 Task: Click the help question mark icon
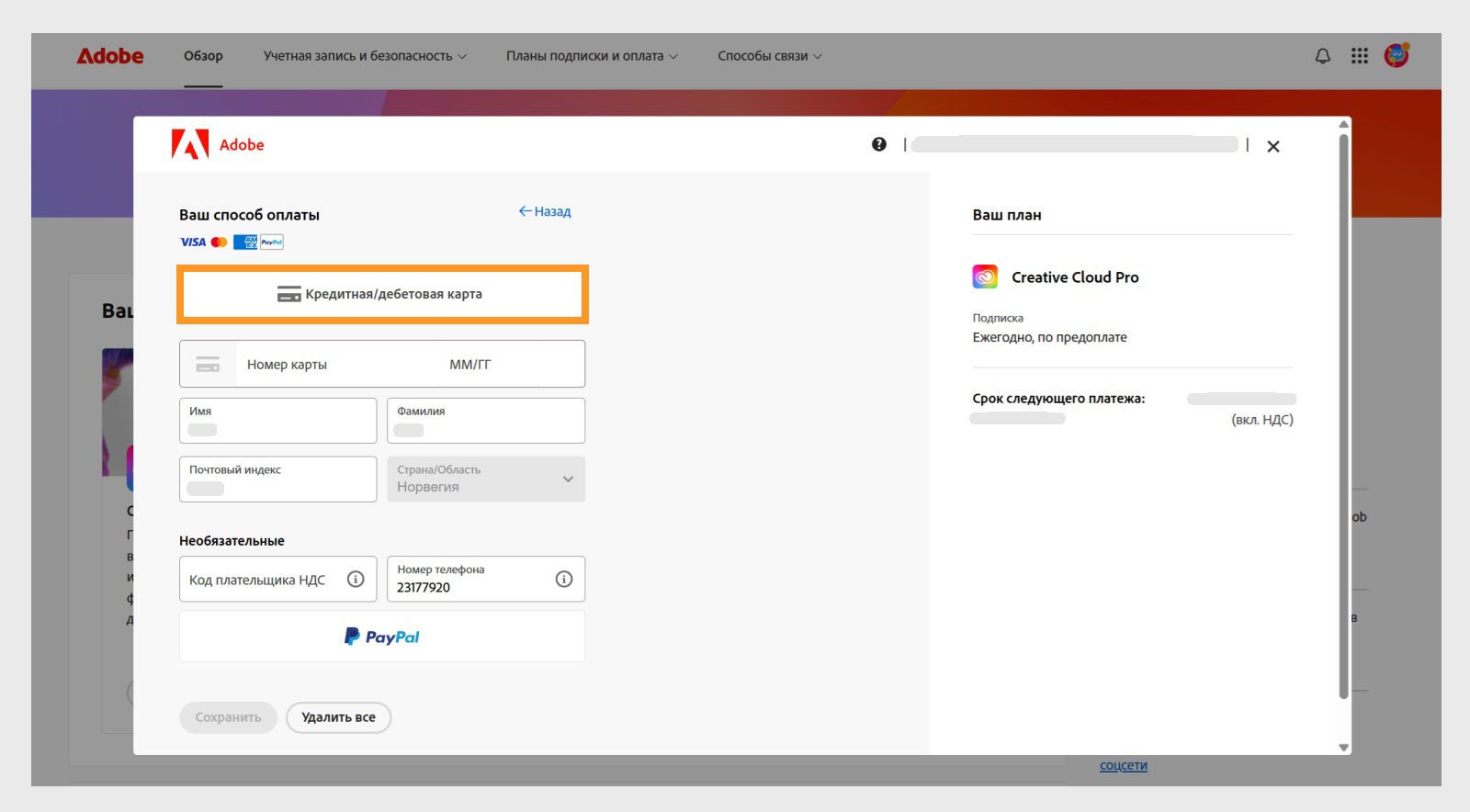pyautogui.click(x=879, y=144)
